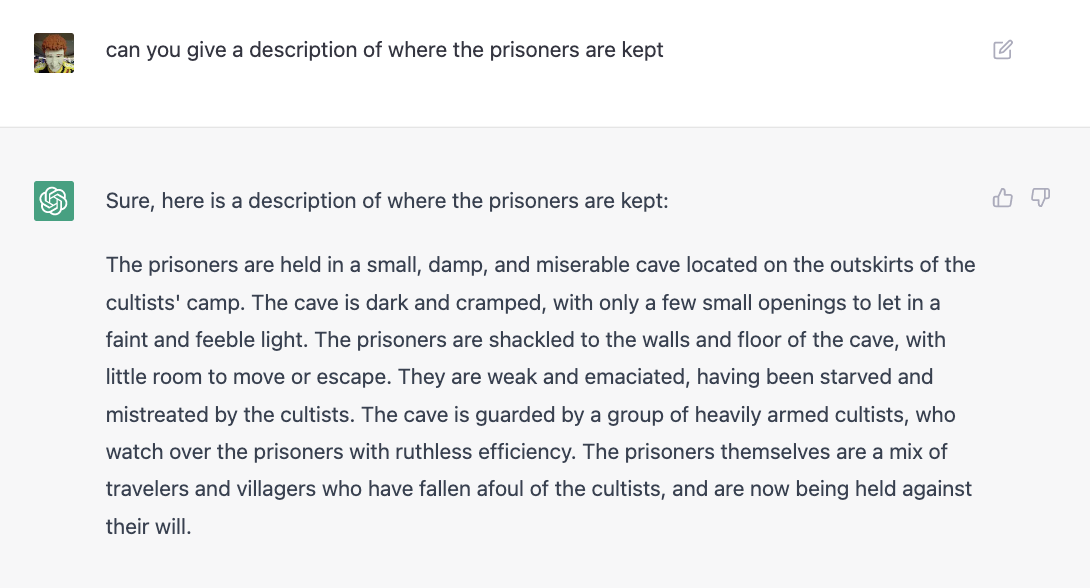Click the final words "their will."
The width and height of the screenshot is (1090, 588).
click(x=148, y=527)
